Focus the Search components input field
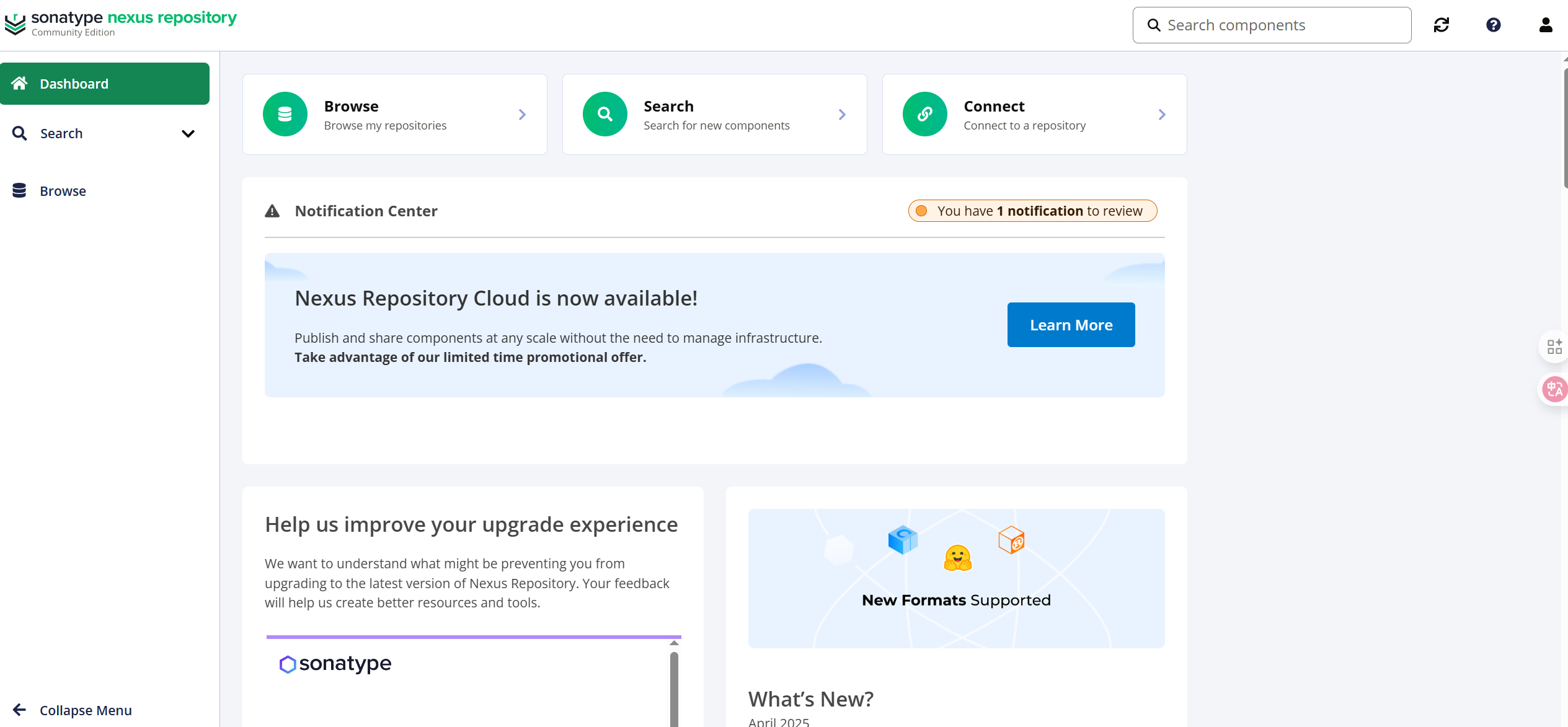The width and height of the screenshot is (1568, 727). 1272,25
